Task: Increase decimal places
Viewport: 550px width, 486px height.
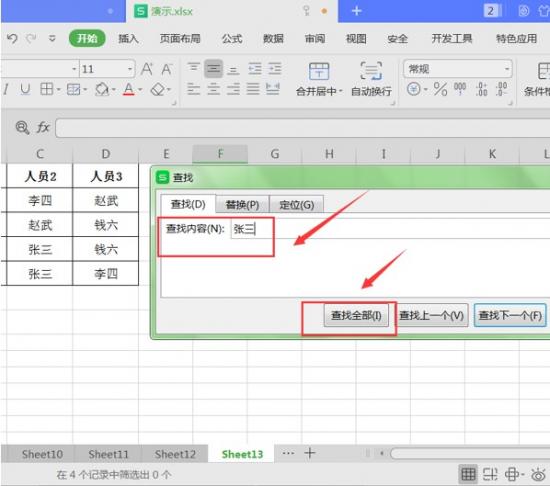Action: pyautogui.click(x=482, y=89)
